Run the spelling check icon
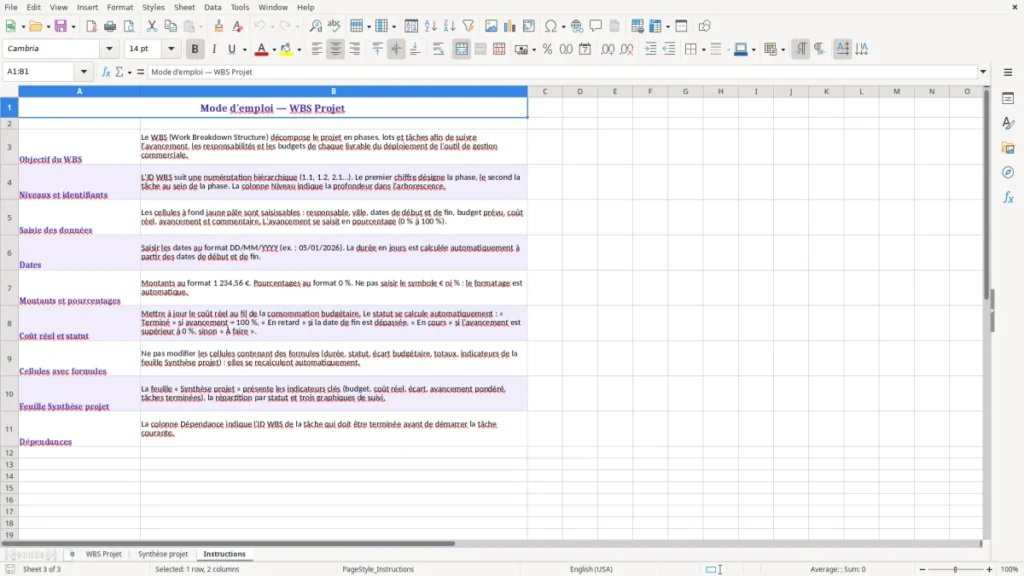Image resolution: width=1024 pixels, height=576 pixels. tap(334, 26)
